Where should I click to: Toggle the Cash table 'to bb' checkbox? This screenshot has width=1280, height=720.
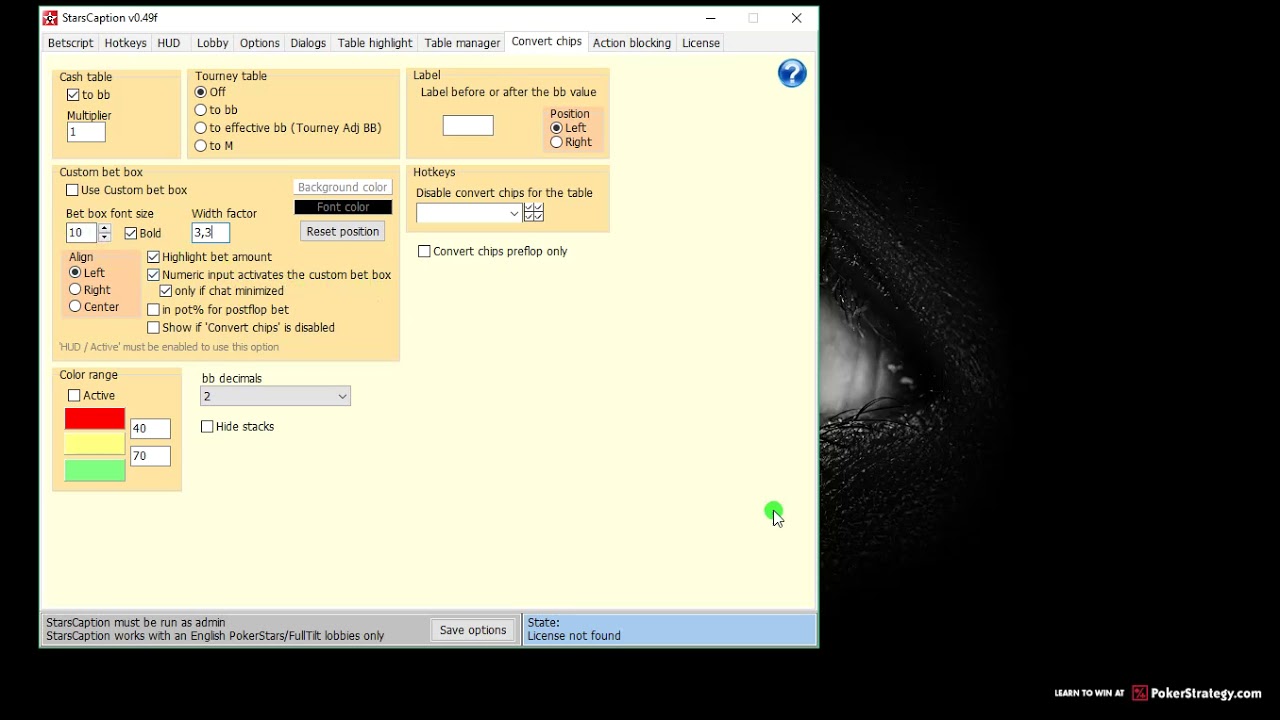(73, 95)
